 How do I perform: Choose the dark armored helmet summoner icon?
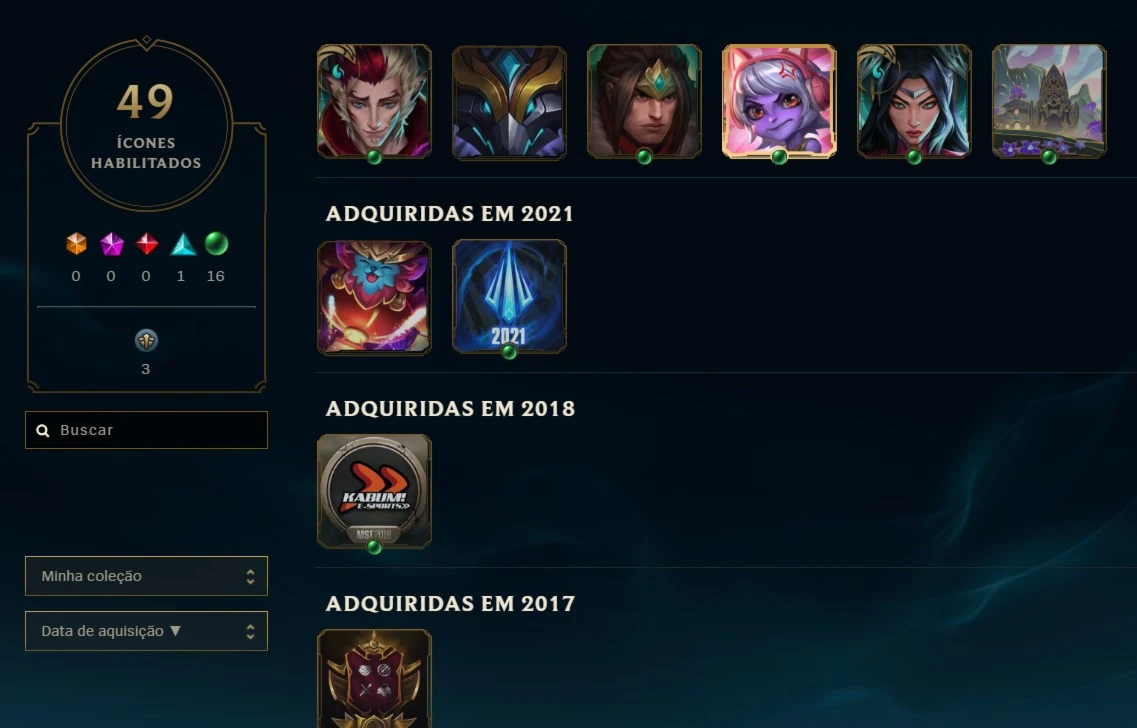coord(509,102)
